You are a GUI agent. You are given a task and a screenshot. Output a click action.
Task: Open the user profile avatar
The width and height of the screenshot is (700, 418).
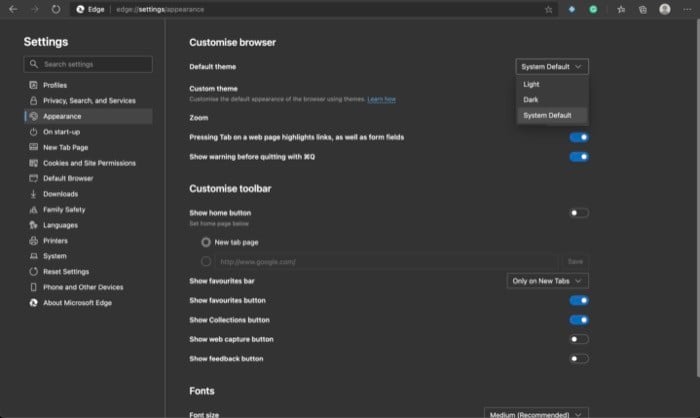click(665, 9)
